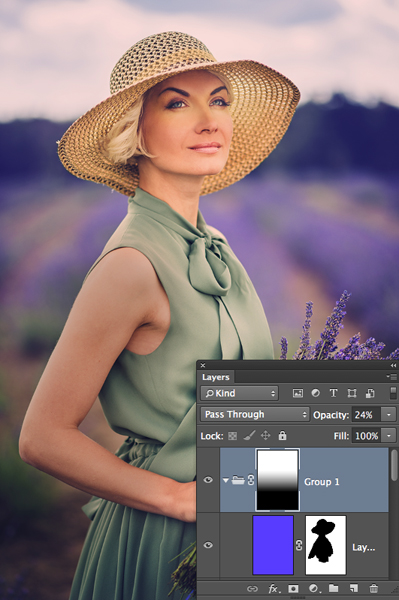399x600 pixels.
Task: Select the Group 1 gradient mask thumbnail
Action: click(277, 480)
